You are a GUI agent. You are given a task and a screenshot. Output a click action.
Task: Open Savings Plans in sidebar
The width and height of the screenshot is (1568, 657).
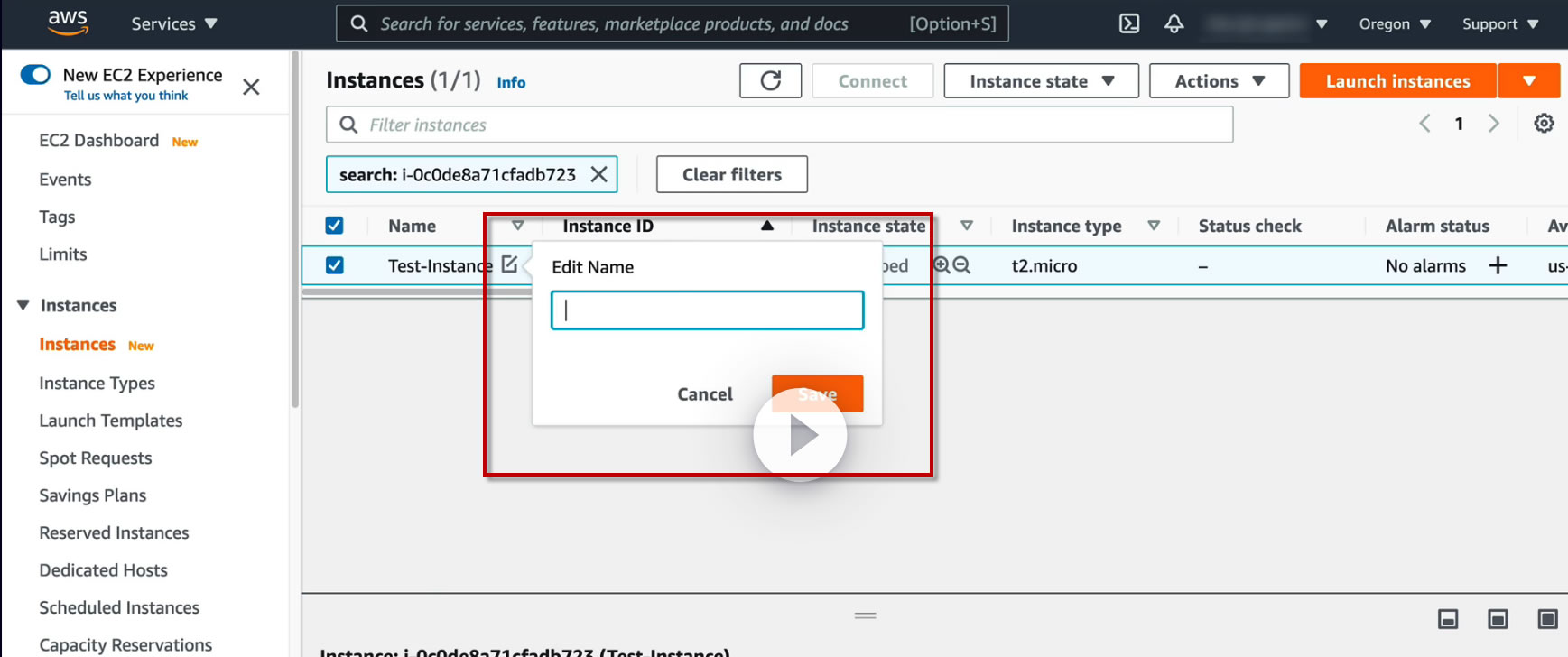coord(93,495)
